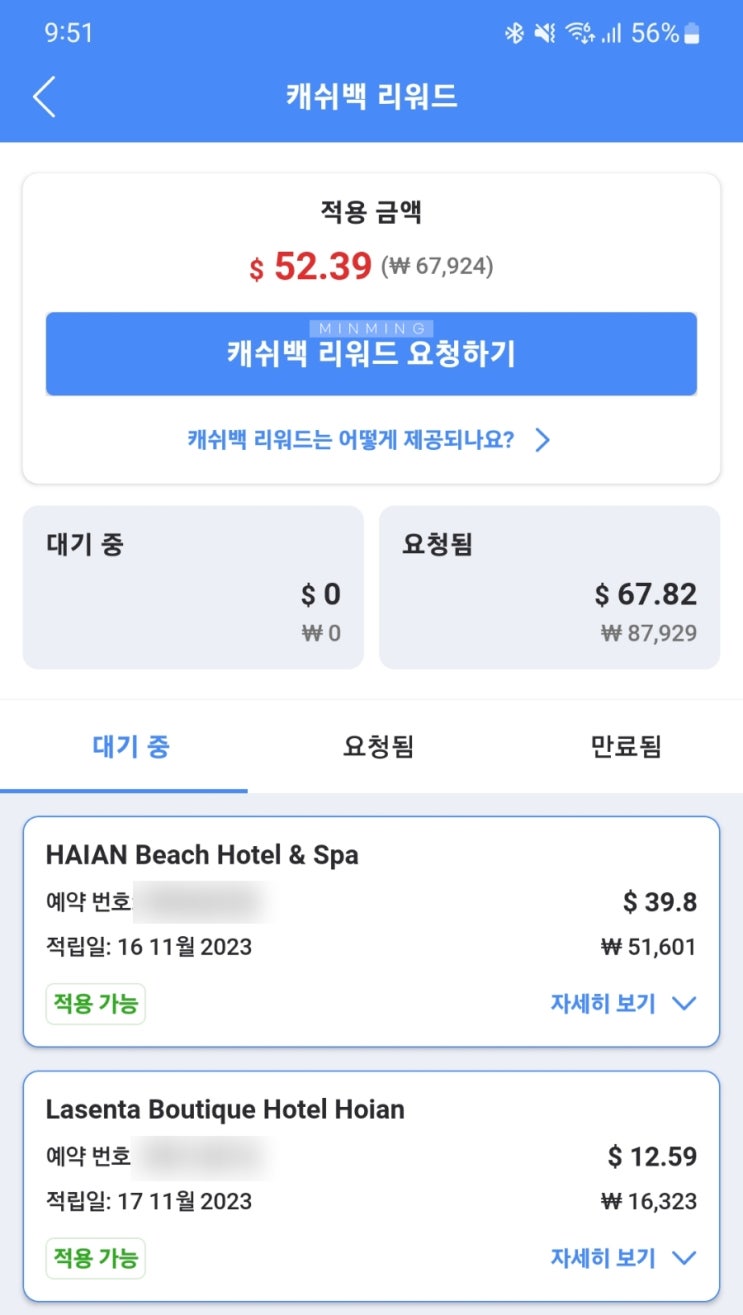This screenshot has height=1315, width=743.
Task: Tap 적용 가능 badge on HAIAN Beach Hotel
Action: coord(96,1004)
